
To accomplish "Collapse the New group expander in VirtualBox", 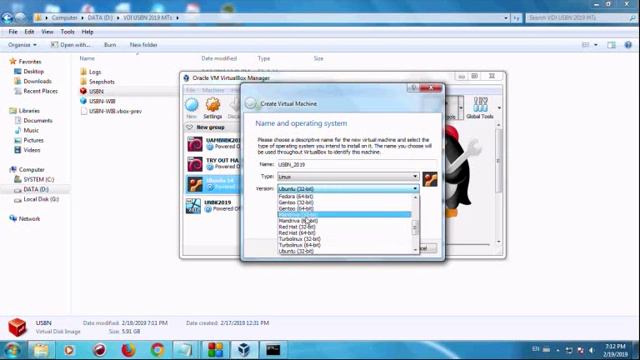I will coord(189,127).
